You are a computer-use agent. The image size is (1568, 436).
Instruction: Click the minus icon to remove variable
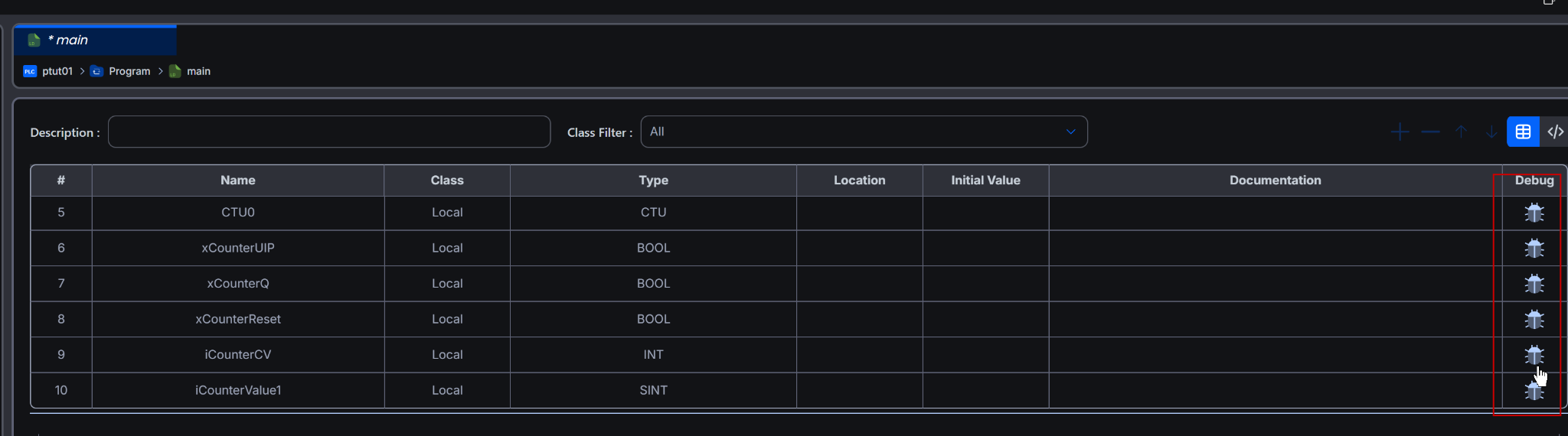tap(1430, 132)
